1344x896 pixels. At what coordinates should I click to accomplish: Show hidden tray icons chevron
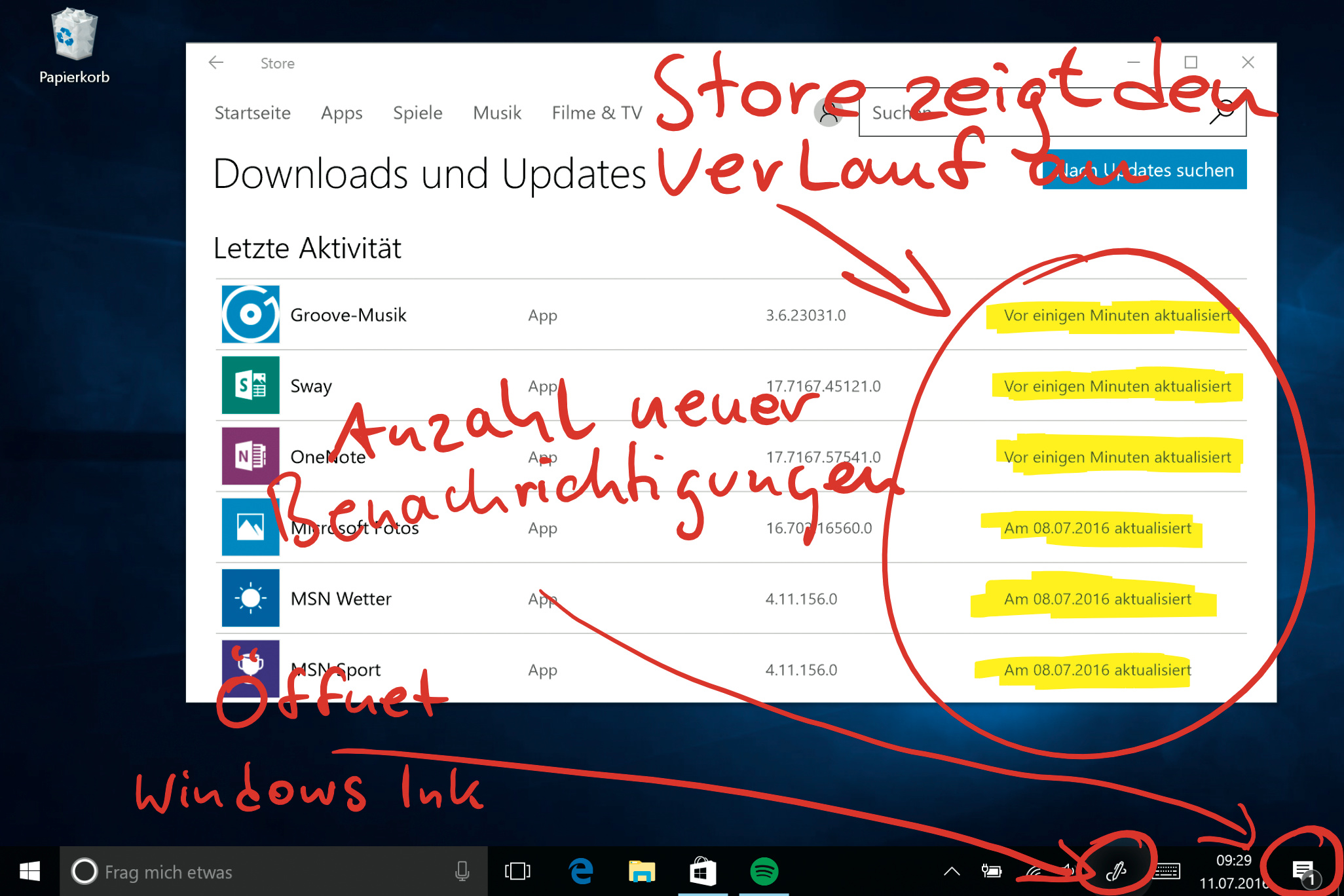952,871
